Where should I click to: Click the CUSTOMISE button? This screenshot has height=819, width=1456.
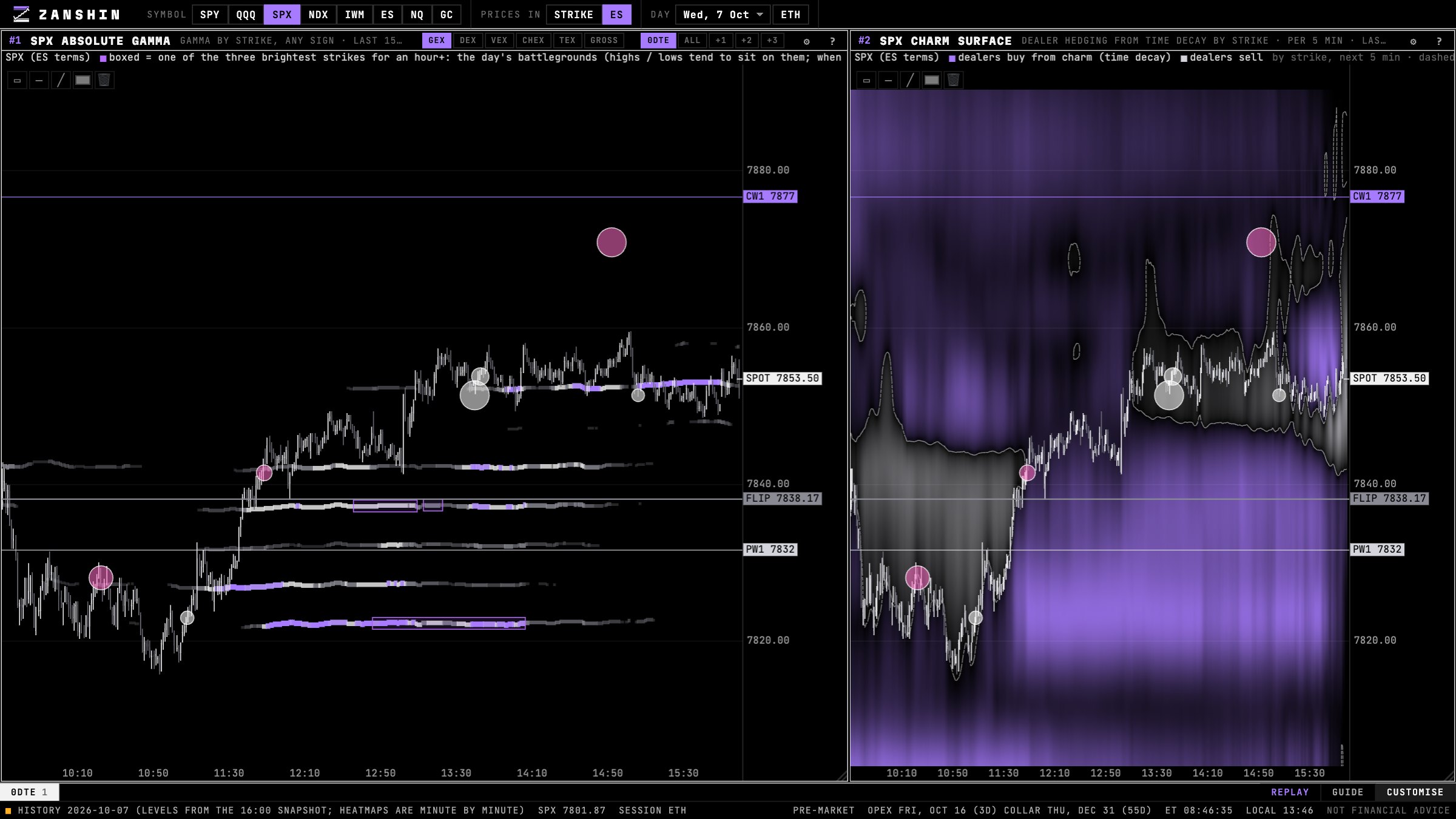[x=1415, y=792]
